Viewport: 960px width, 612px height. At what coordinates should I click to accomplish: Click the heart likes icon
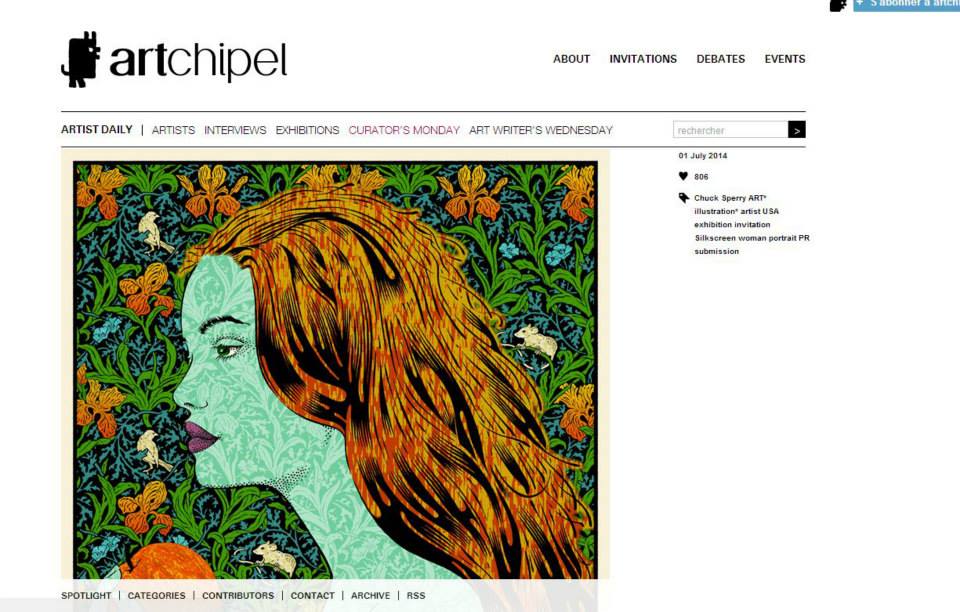pyautogui.click(x=683, y=176)
